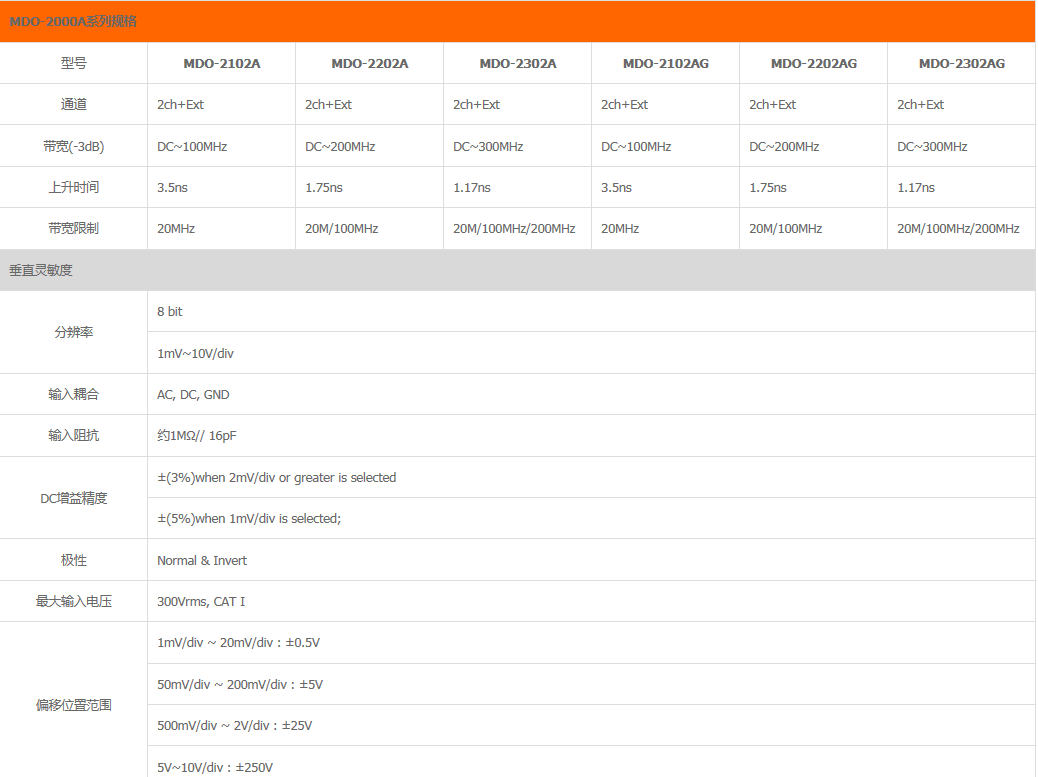Click the MDO-2102AG model header
This screenshot has height=777, width=1038.
pos(665,63)
